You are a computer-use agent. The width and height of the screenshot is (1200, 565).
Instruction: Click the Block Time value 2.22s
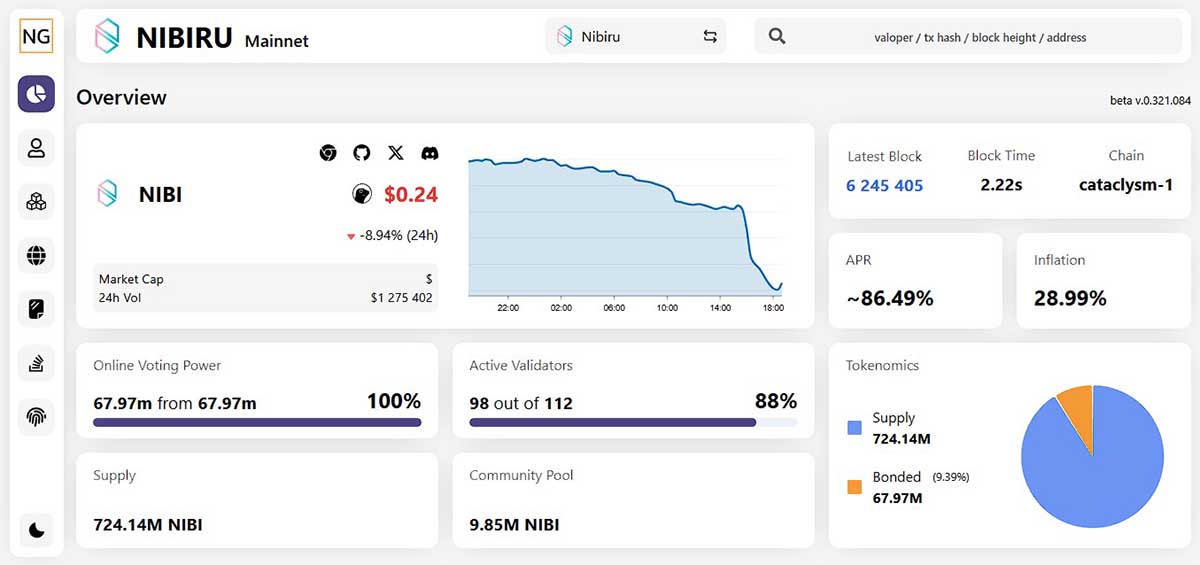point(1001,185)
